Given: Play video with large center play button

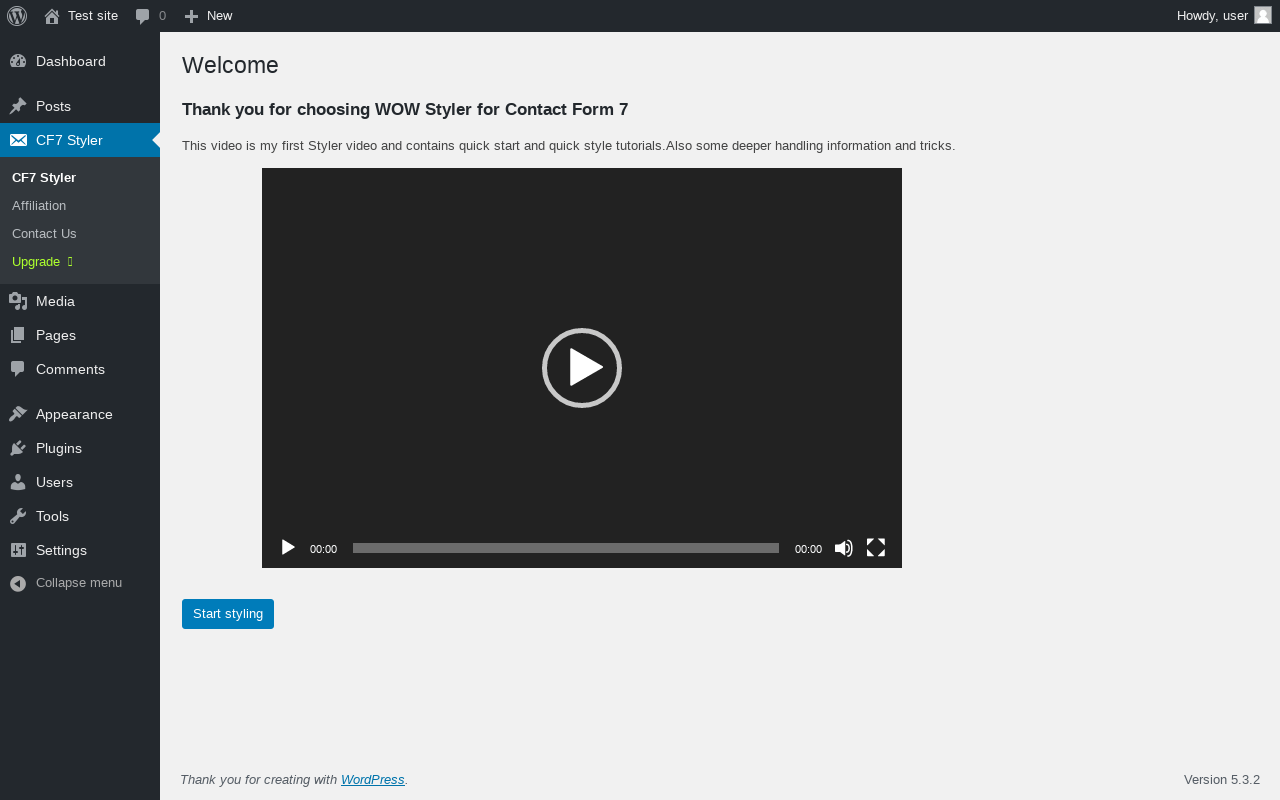Looking at the screenshot, I should click(582, 368).
